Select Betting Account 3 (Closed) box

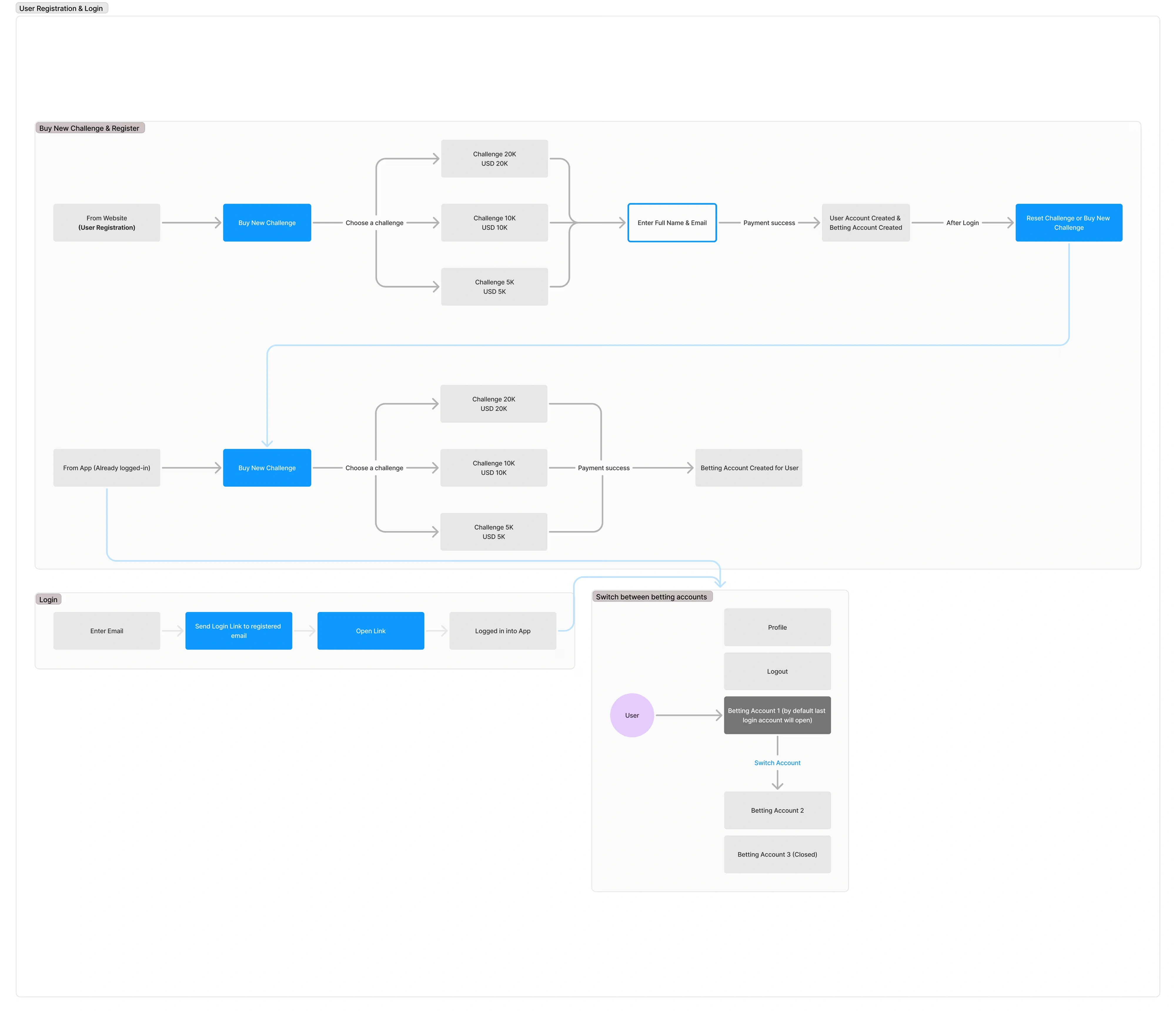777,854
